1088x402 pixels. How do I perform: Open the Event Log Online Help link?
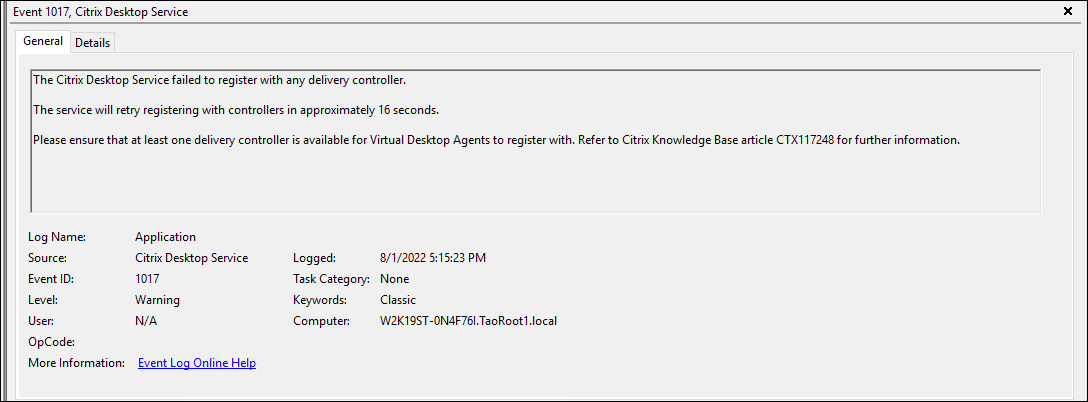coord(197,363)
